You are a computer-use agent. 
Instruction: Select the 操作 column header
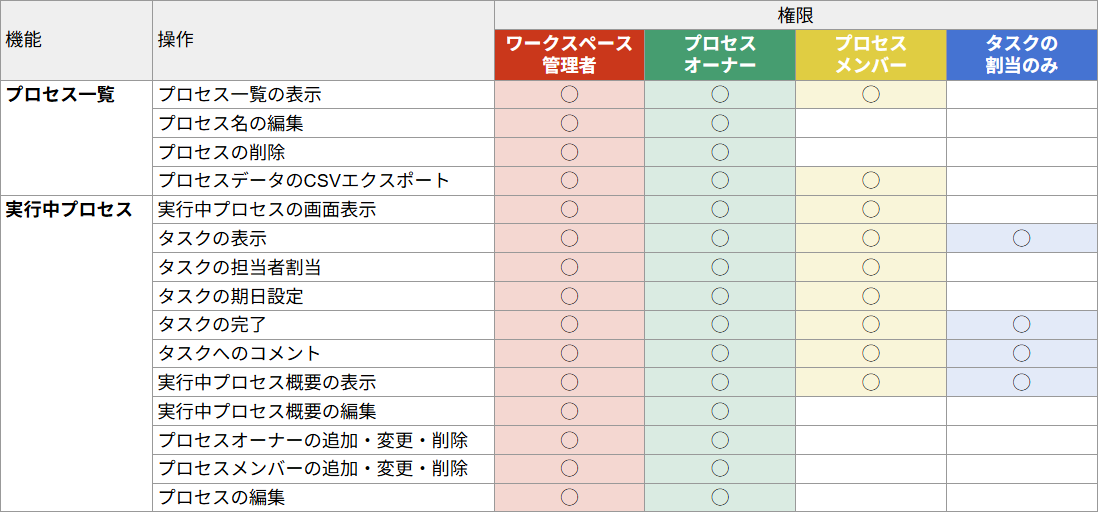pyautogui.click(x=176, y=40)
